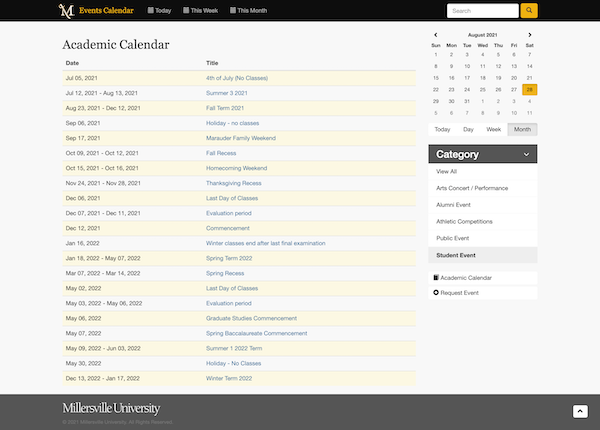Select the Month view tab
This screenshot has width=600, height=430.
522,129
